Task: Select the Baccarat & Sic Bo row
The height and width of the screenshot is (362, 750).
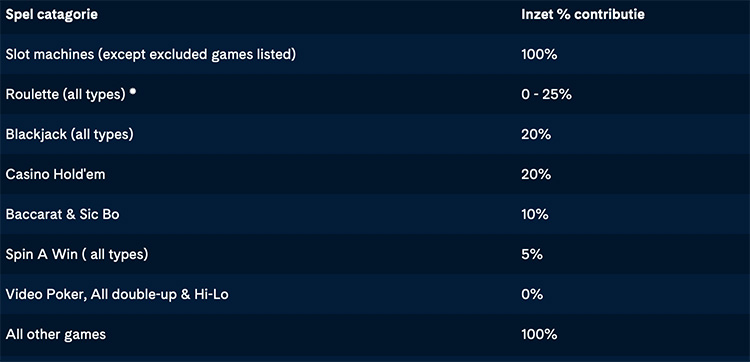Action: click(x=375, y=214)
